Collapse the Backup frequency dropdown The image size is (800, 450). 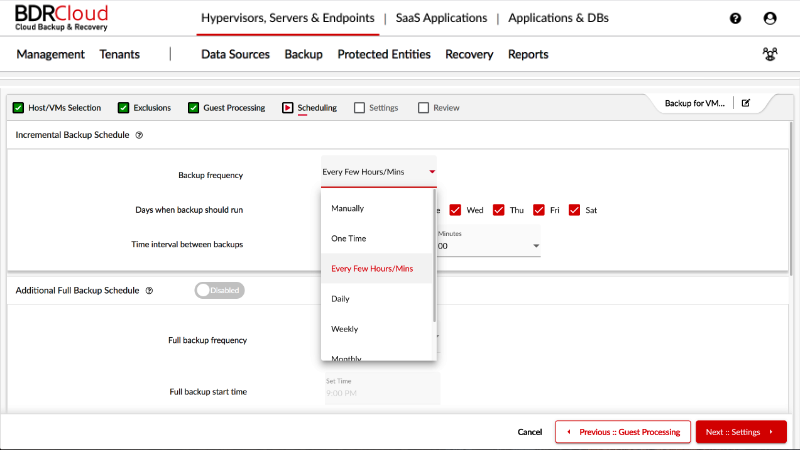pos(379,172)
